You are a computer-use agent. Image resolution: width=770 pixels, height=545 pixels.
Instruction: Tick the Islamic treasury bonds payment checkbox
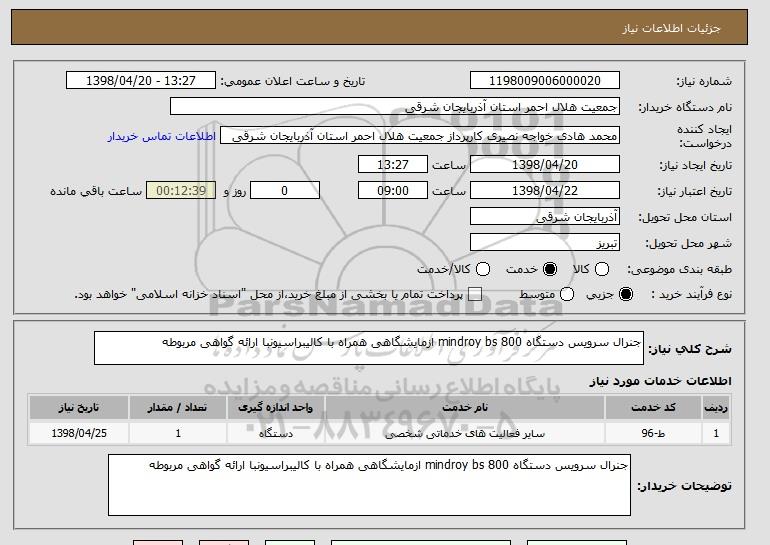[x=475, y=294]
